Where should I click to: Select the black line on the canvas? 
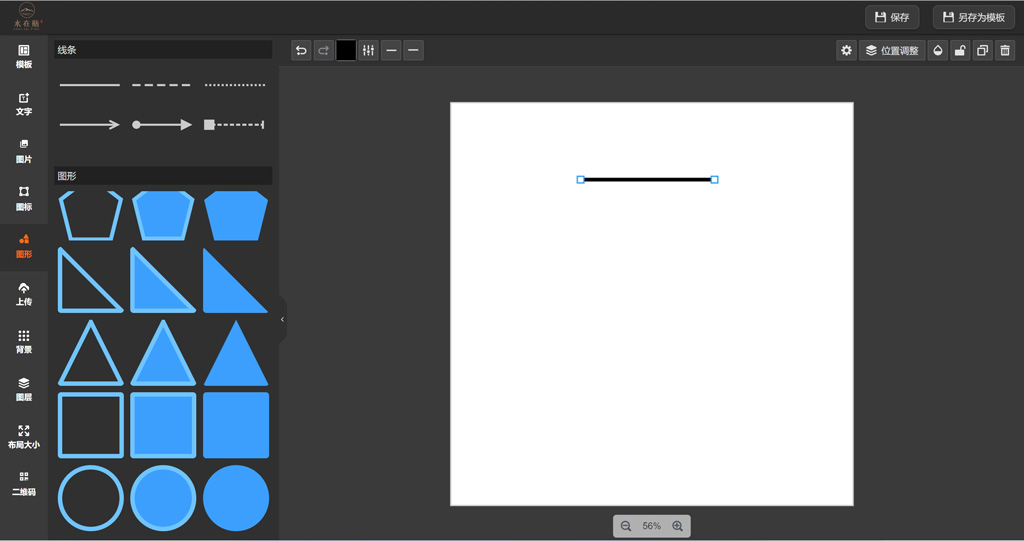647,180
